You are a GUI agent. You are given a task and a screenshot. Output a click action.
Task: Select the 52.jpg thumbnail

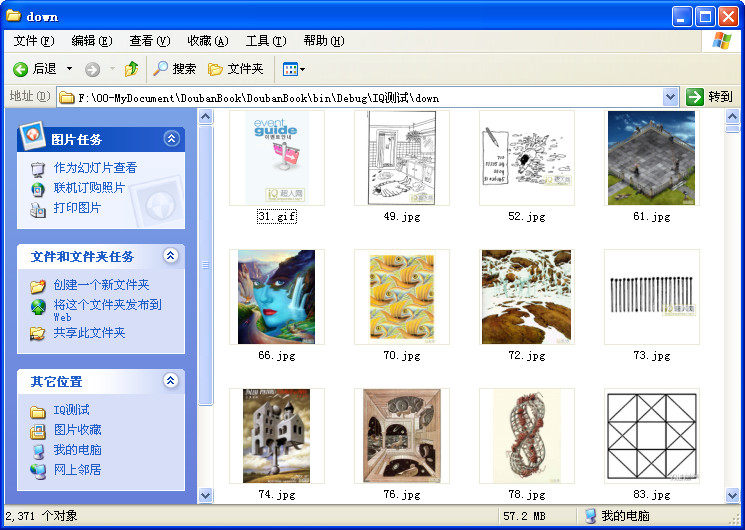click(527, 158)
